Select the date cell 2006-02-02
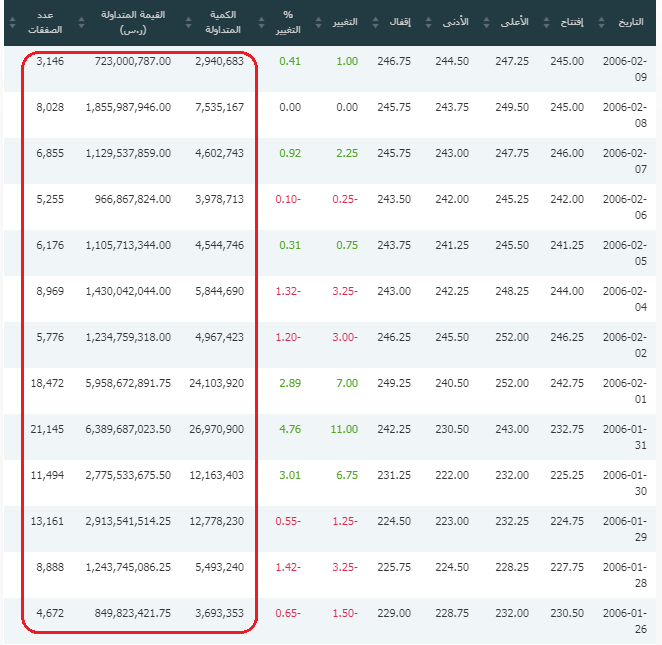Viewport: 662px width, 645px height. (x=624, y=345)
